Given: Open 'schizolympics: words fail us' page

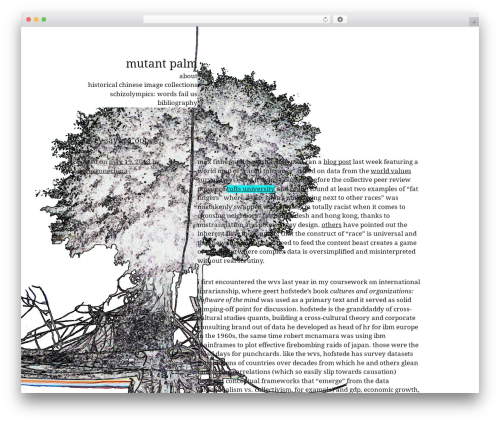Looking at the screenshot, I should [153, 94].
